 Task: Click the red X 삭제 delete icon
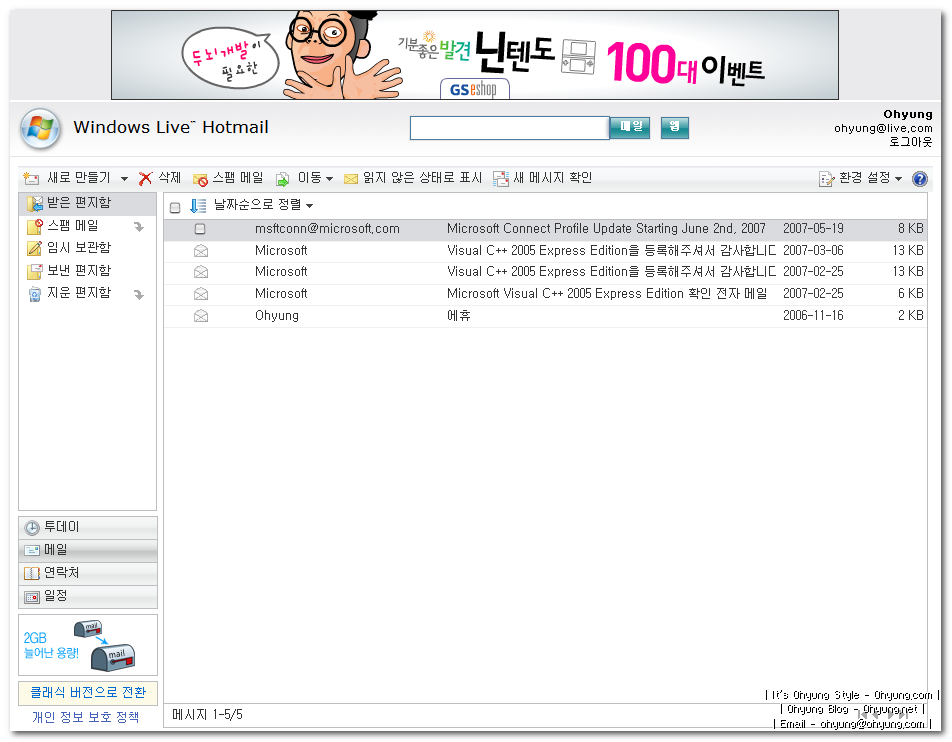point(145,179)
